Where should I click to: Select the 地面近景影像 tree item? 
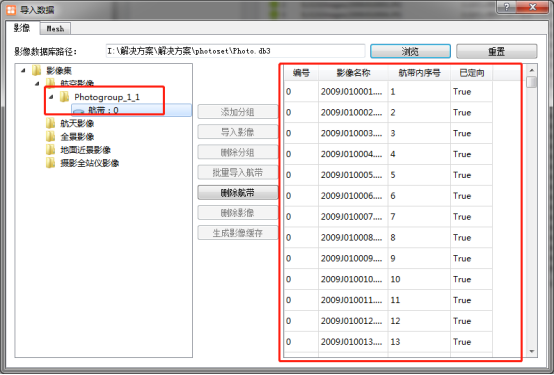point(86,150)
